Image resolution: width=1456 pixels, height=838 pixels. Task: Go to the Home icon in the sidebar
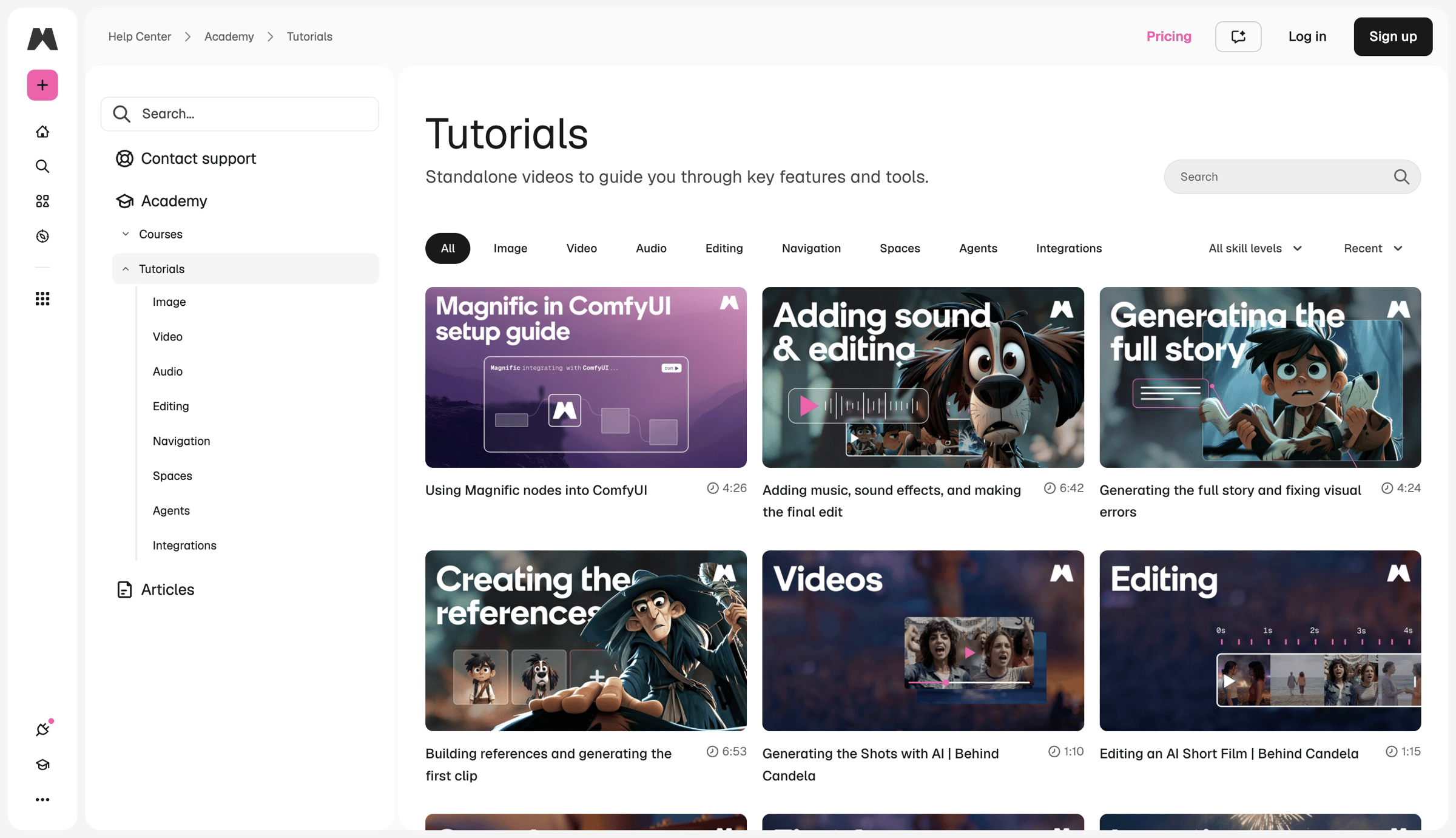click(42, 132)
